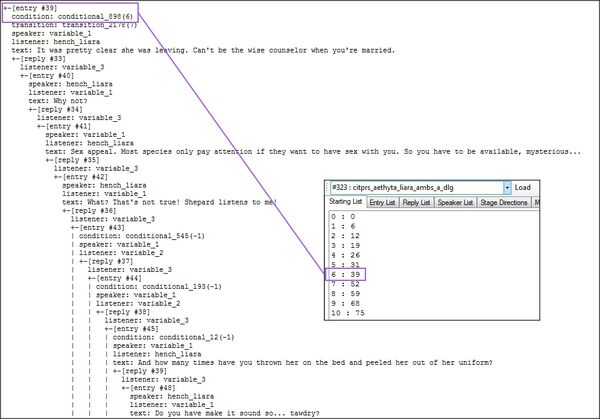Image resolution: width=600 pixels, height=419 pixels.
Task: Open the Reply List tab
Action: (416, 202)
